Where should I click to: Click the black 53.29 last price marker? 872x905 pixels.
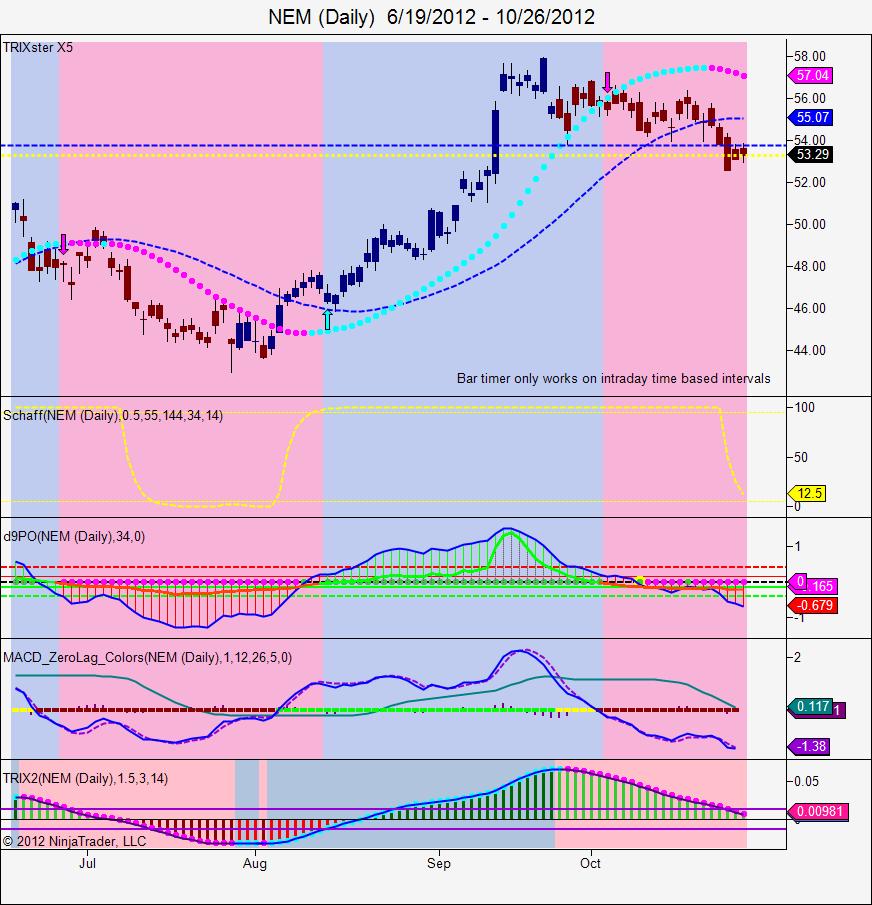point(810,154)
